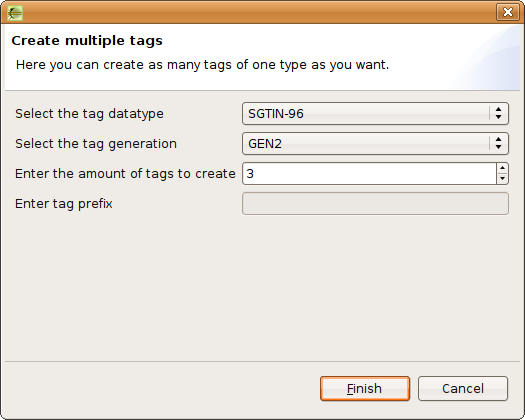Click the tag prefix text field
525x420 pixels.
tap(375, 203)
